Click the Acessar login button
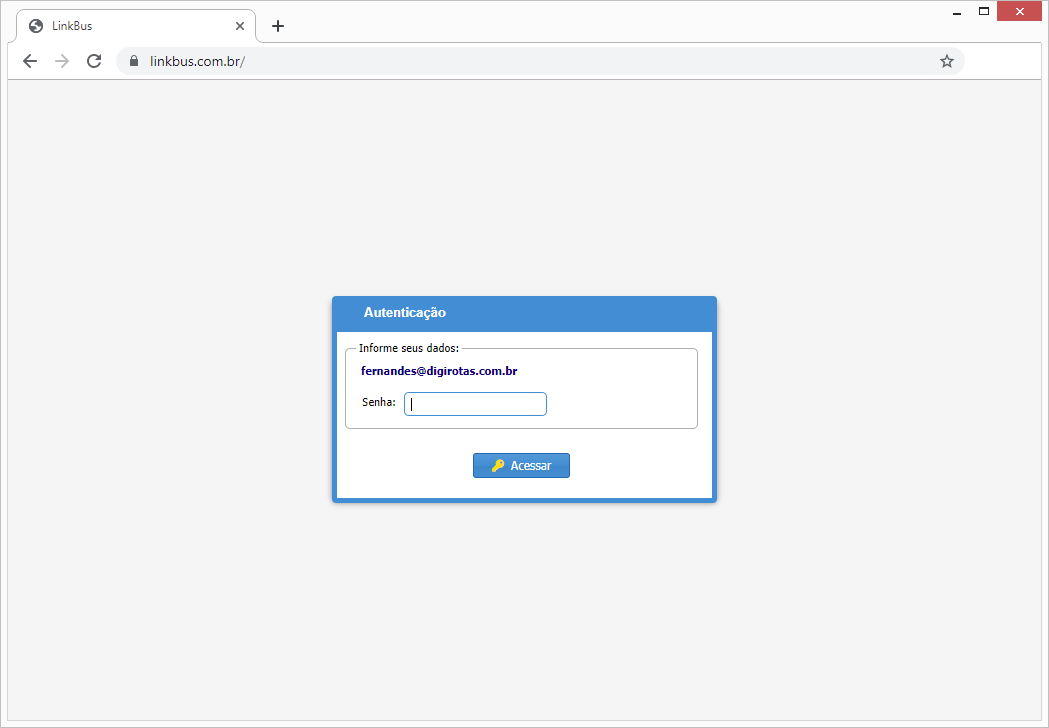This screenshot has height=728, width=1049. [x=521, y=465]
